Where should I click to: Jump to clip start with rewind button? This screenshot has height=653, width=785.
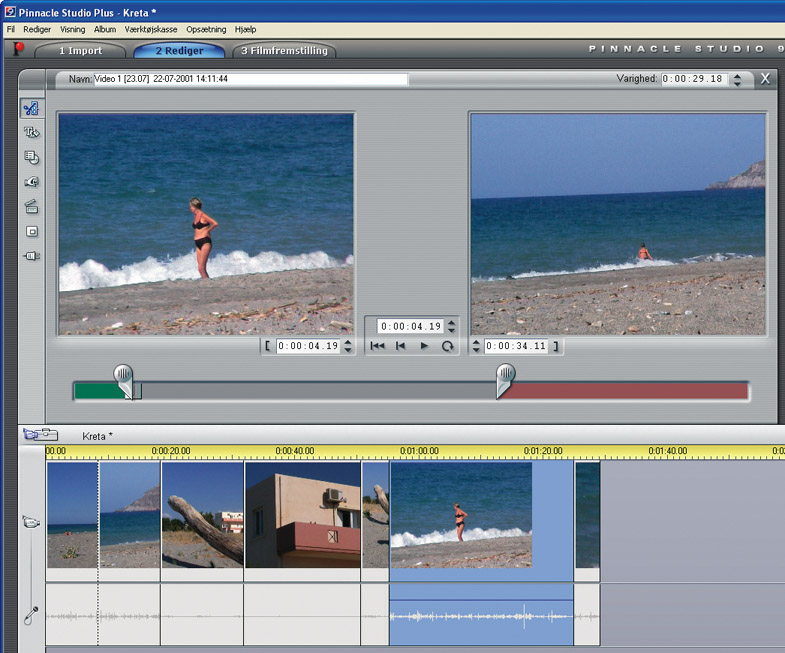coord(377,346)
